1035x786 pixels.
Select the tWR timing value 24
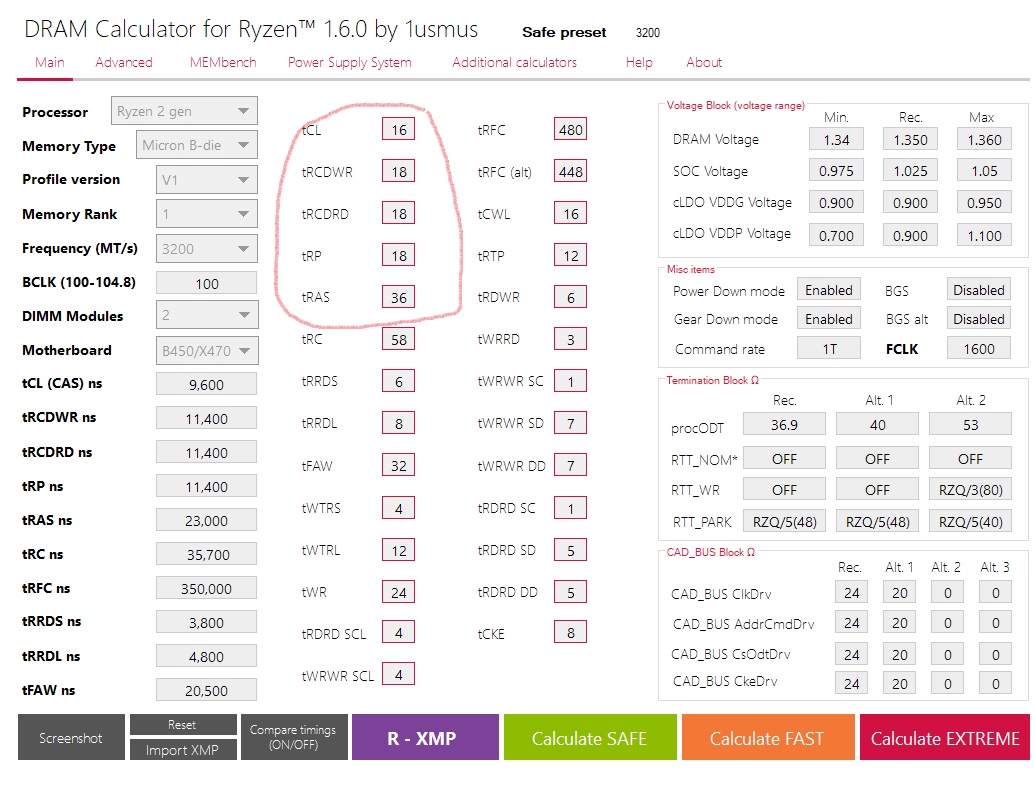[399, 592]
